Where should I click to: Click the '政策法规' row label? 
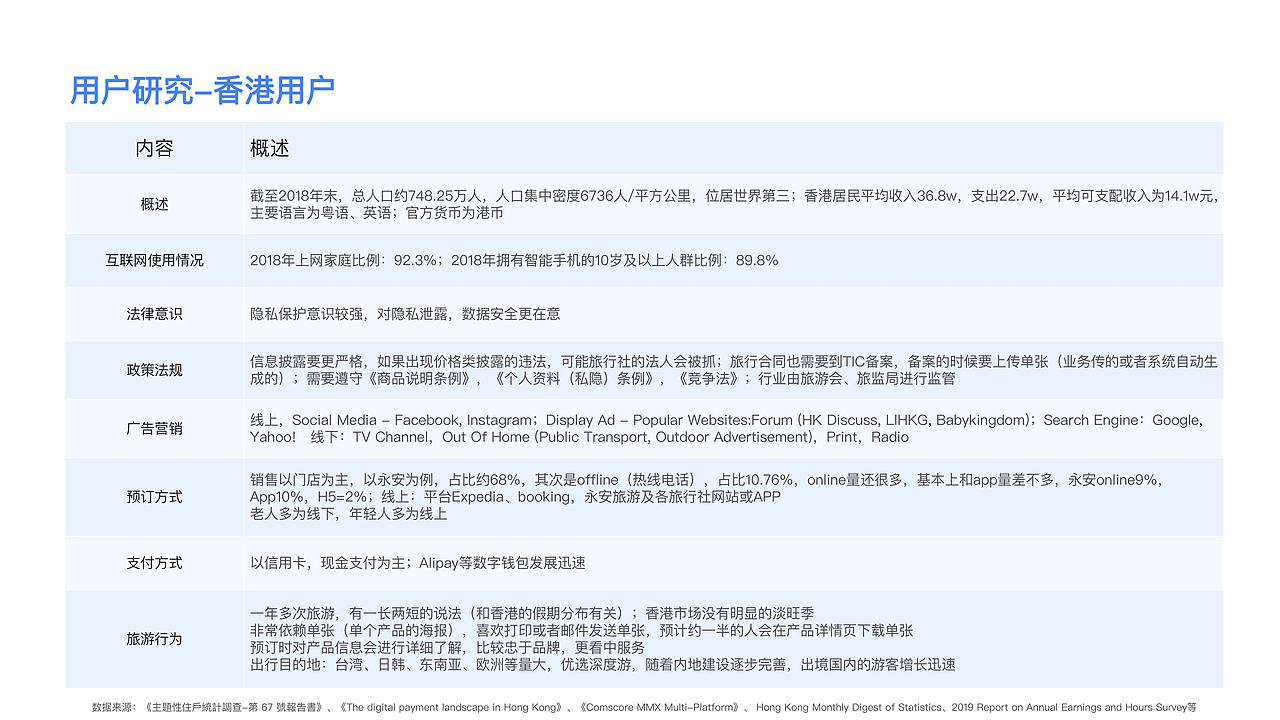coord(155,370)
